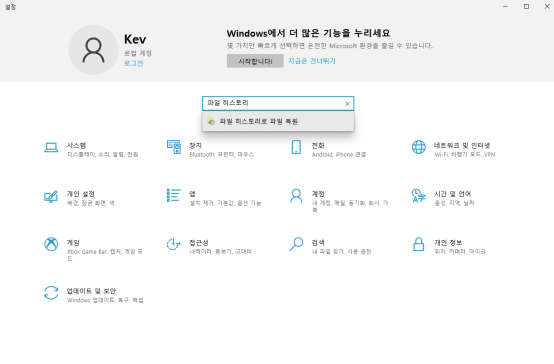
Task: Click the 앱 category title
Action: click(x=192, y=194)
